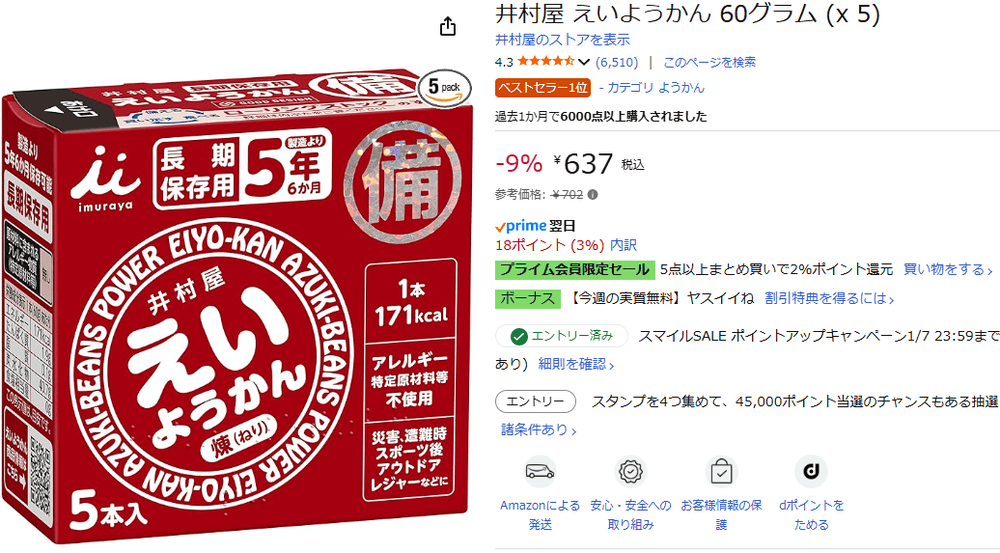Open the 6,510 reviews count link

[x=617, y=63]
